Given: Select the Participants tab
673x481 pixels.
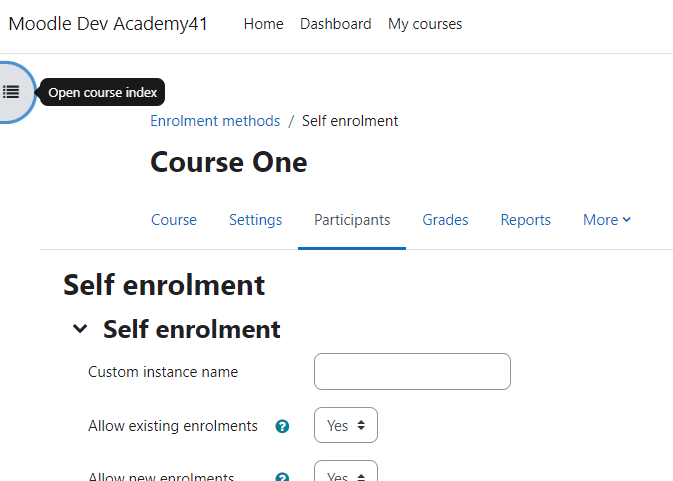Looking at the screenshot, I should click(x=352, y=220).
